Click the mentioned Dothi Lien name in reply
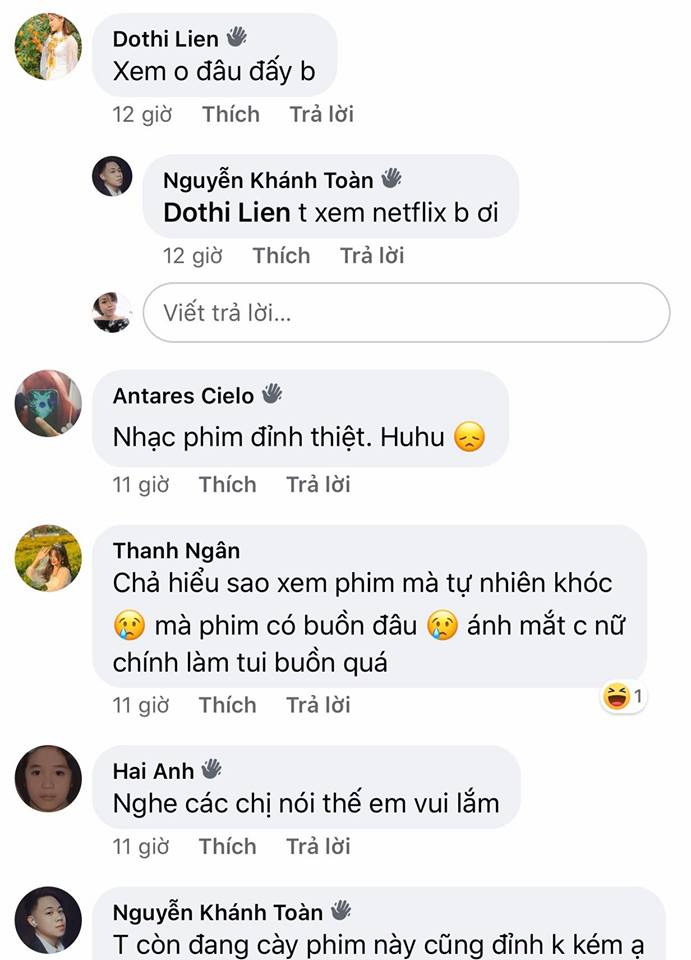Viewport: 691px width, 960px height. (x=226, y=213)
